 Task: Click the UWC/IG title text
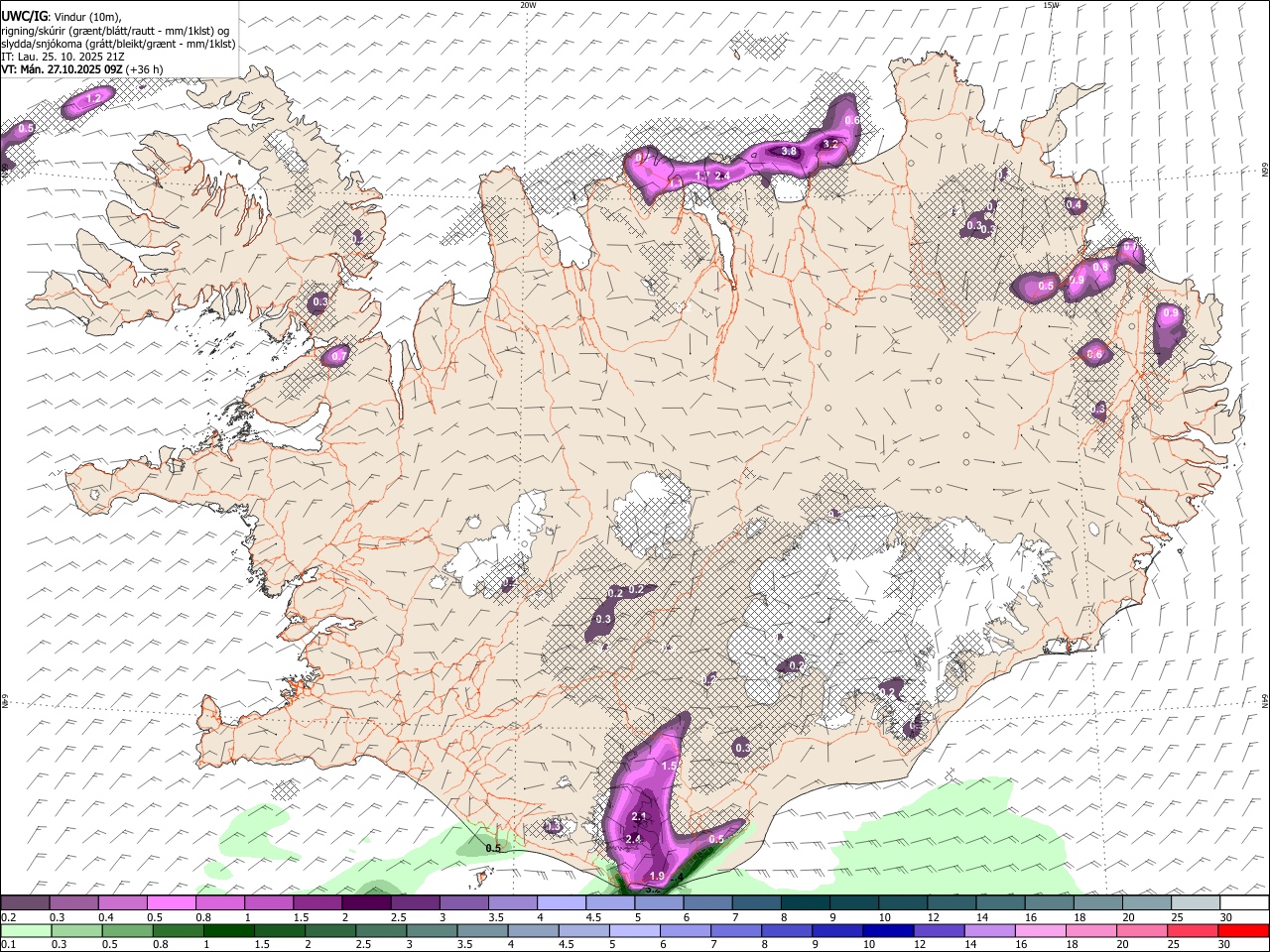click(x=24, y=16)
